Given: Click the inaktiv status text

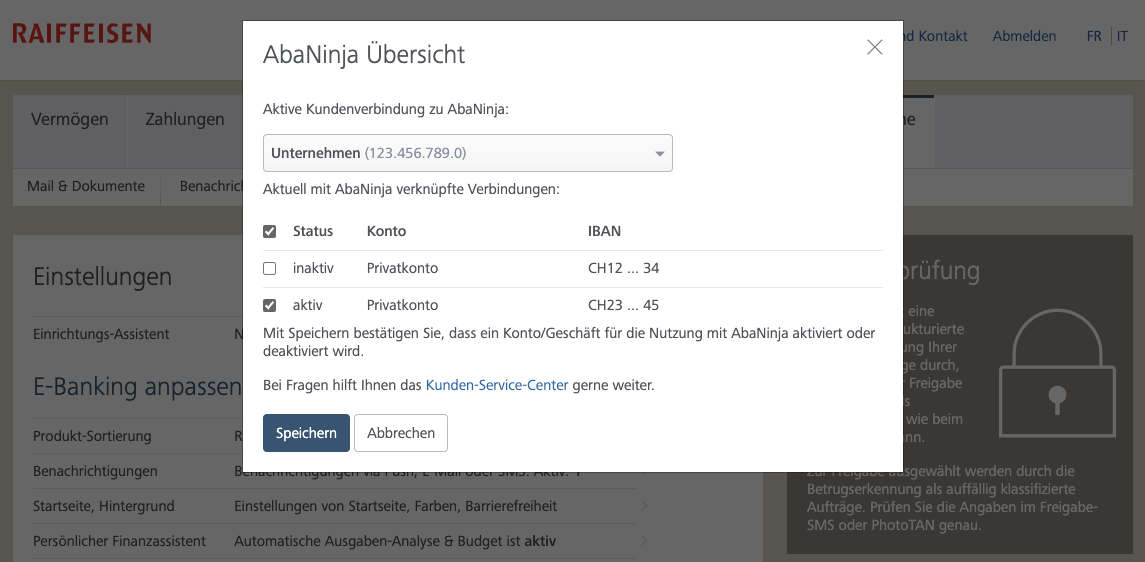Looking at the screenshot, I should (x=313, y=269).
